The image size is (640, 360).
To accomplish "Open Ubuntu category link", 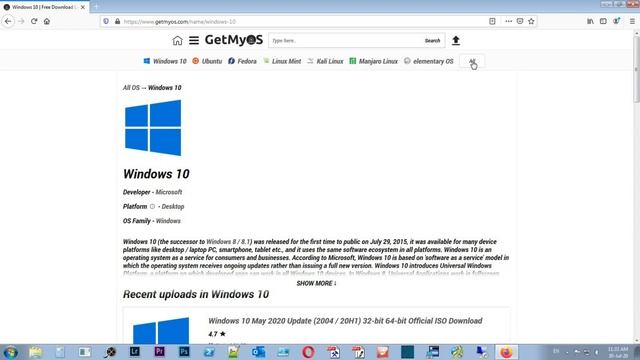I will tap(207, 61).
